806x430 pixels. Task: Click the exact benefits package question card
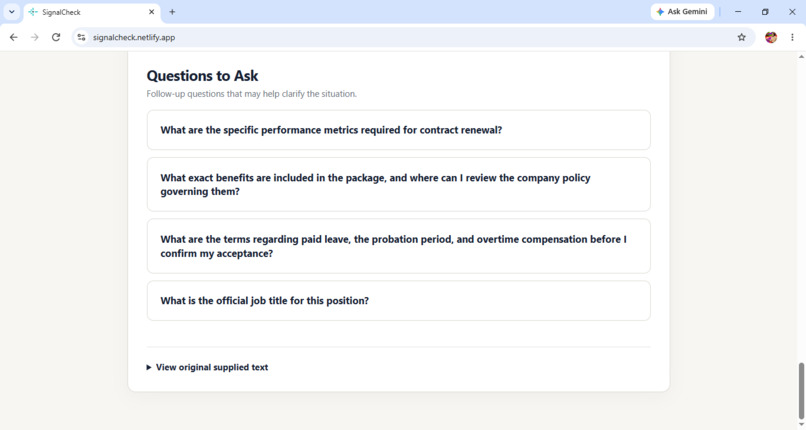(398, 184)
